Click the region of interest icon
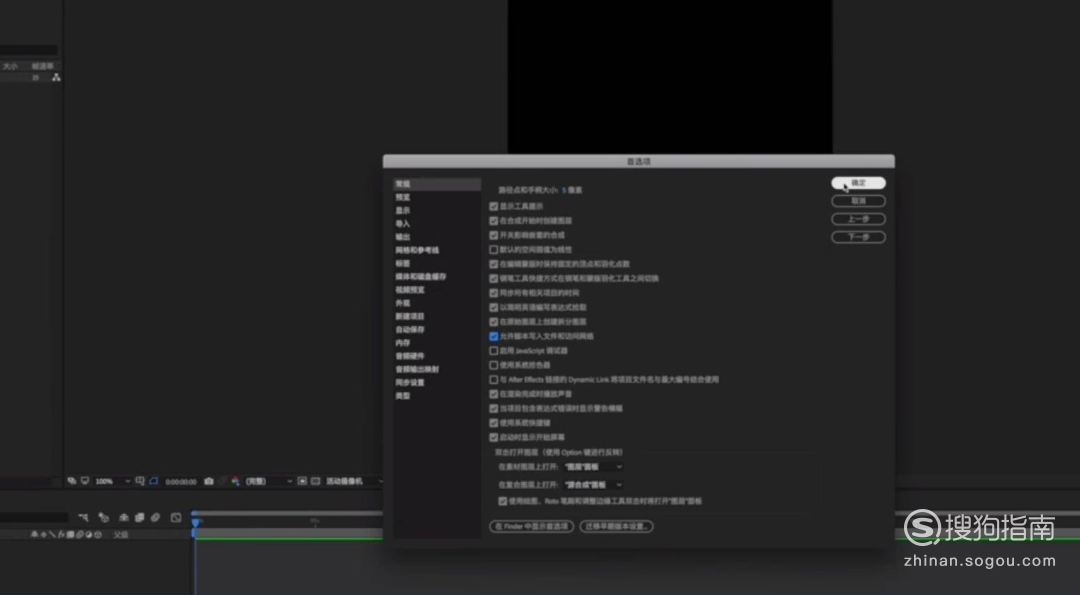This screenshot has height=595, width=1080. coord(302,481)
